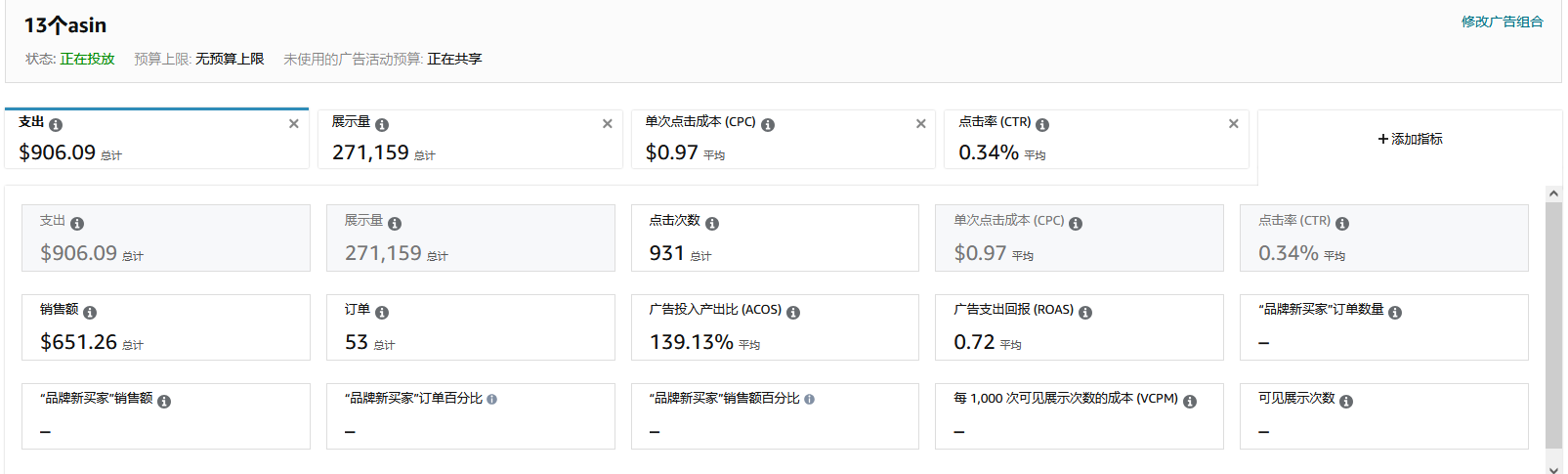Choose the 销售额 $651.26 metric card
The height and width of the screenshot is (474, 1568).
pyautogui.click(x=165, y=327)
